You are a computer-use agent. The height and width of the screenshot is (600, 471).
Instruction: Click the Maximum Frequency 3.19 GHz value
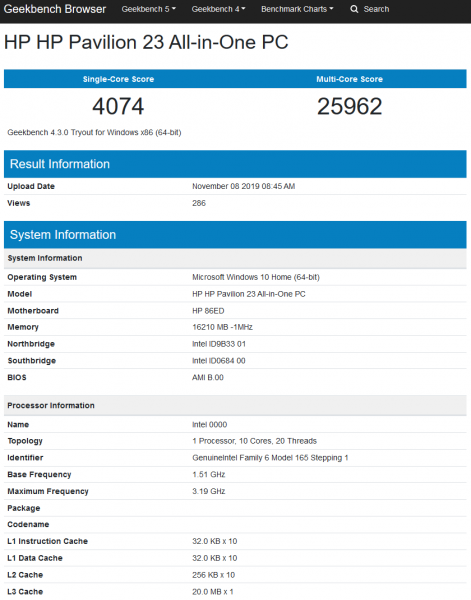tap(209, 491)
